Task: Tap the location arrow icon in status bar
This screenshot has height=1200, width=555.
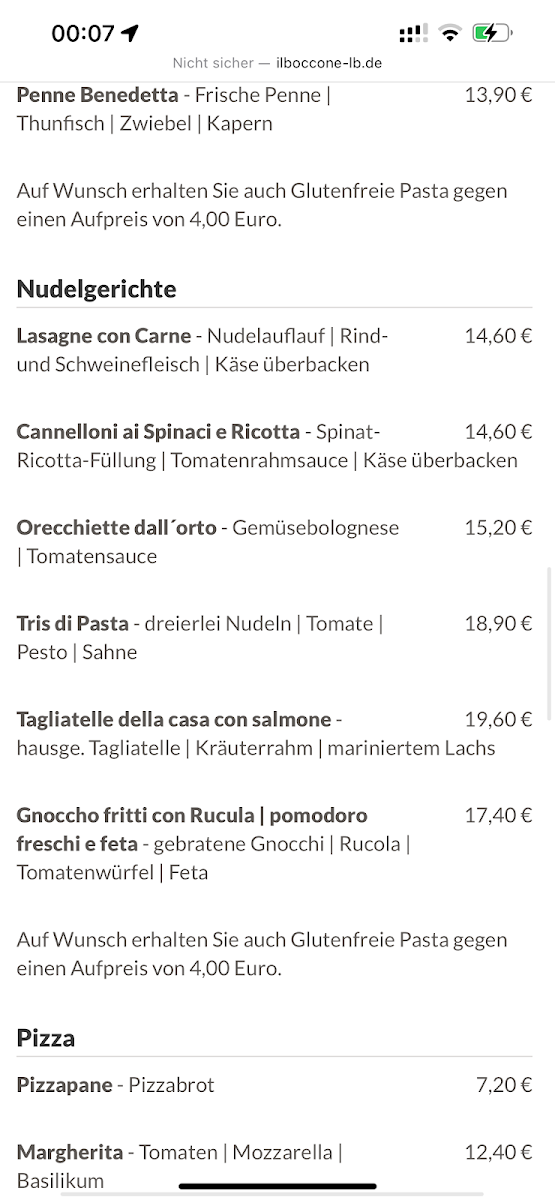Action: [x=130, y=34]
